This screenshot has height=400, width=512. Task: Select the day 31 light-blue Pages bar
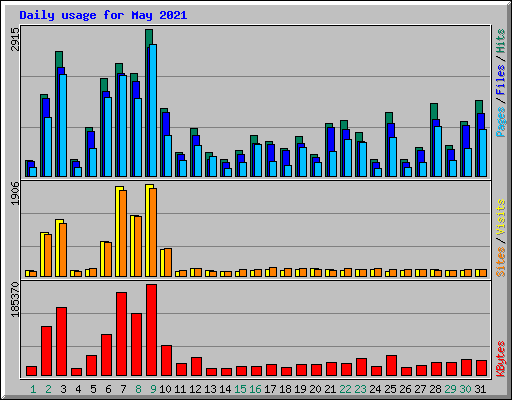point(483,153)
